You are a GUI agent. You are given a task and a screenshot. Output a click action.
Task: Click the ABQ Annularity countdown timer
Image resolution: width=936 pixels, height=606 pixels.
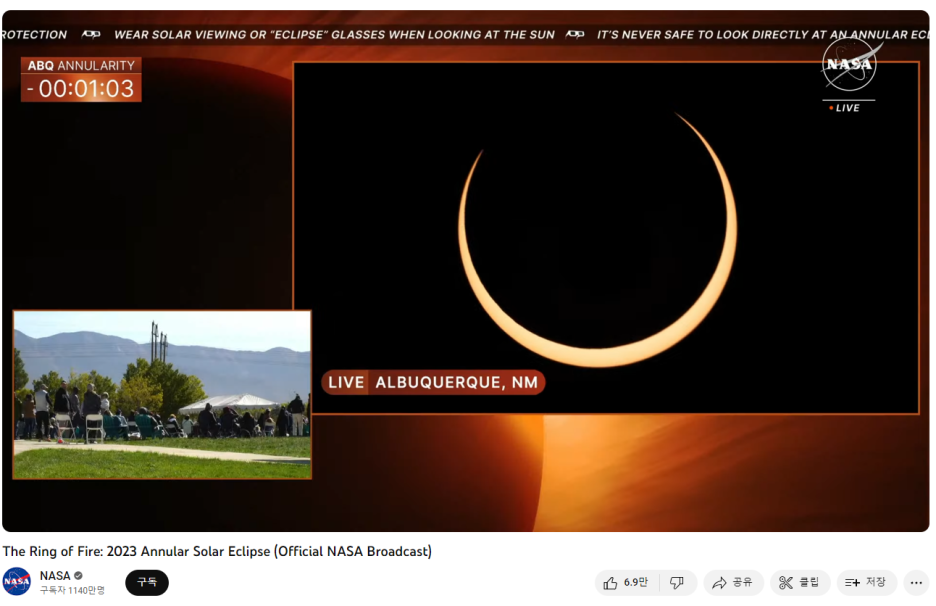tap(81, 79)
